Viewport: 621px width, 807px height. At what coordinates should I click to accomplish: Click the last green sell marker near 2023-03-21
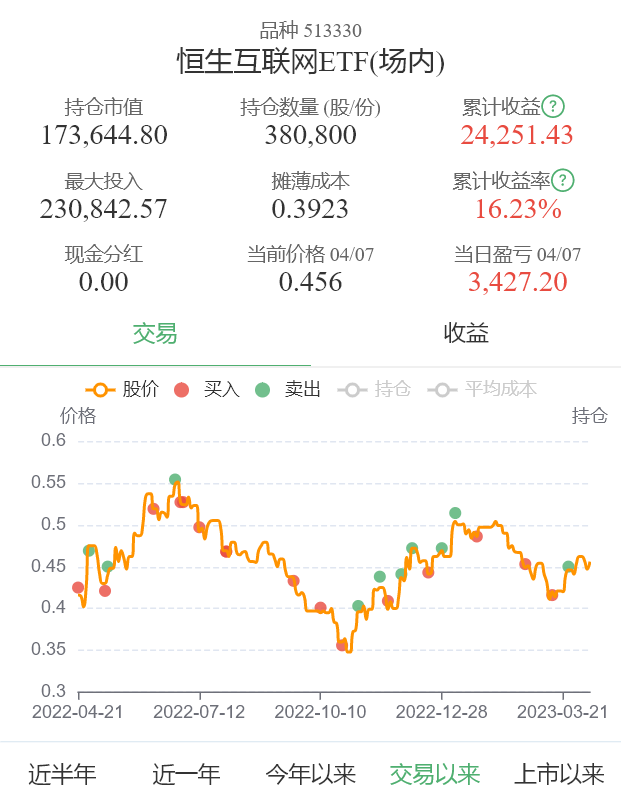pos(568,567)
